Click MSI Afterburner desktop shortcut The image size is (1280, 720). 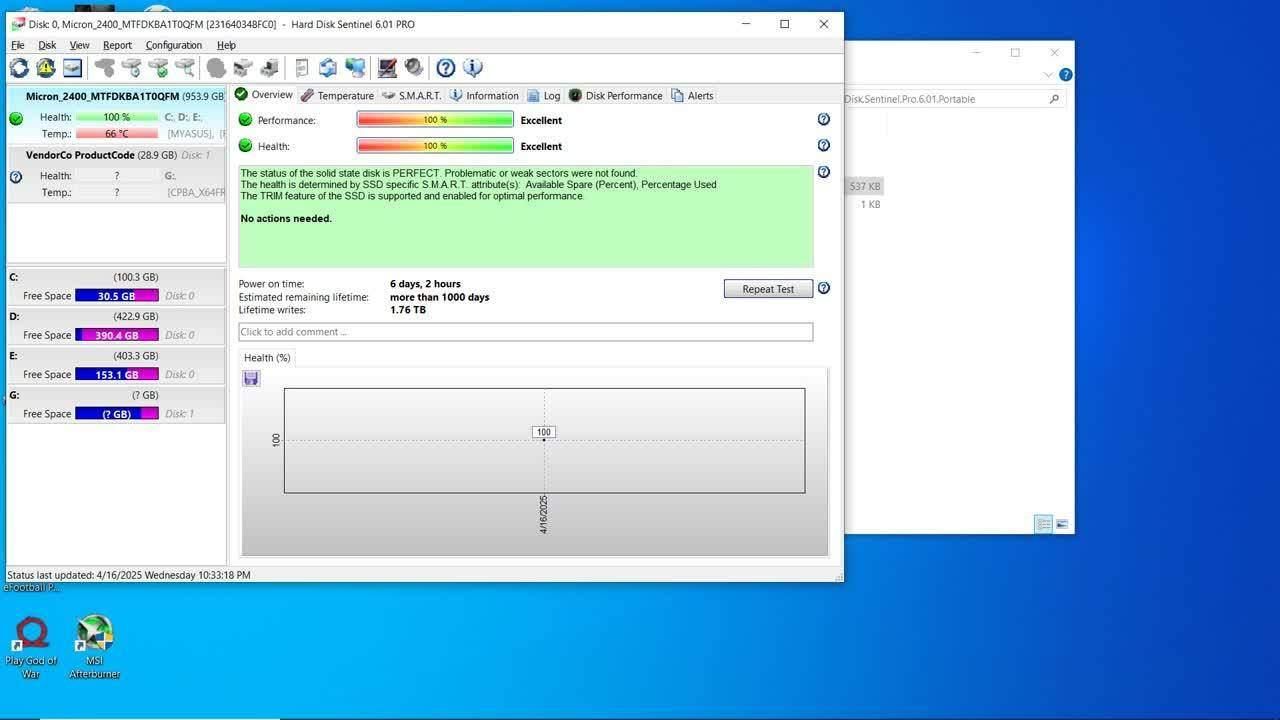pos(95,648)
